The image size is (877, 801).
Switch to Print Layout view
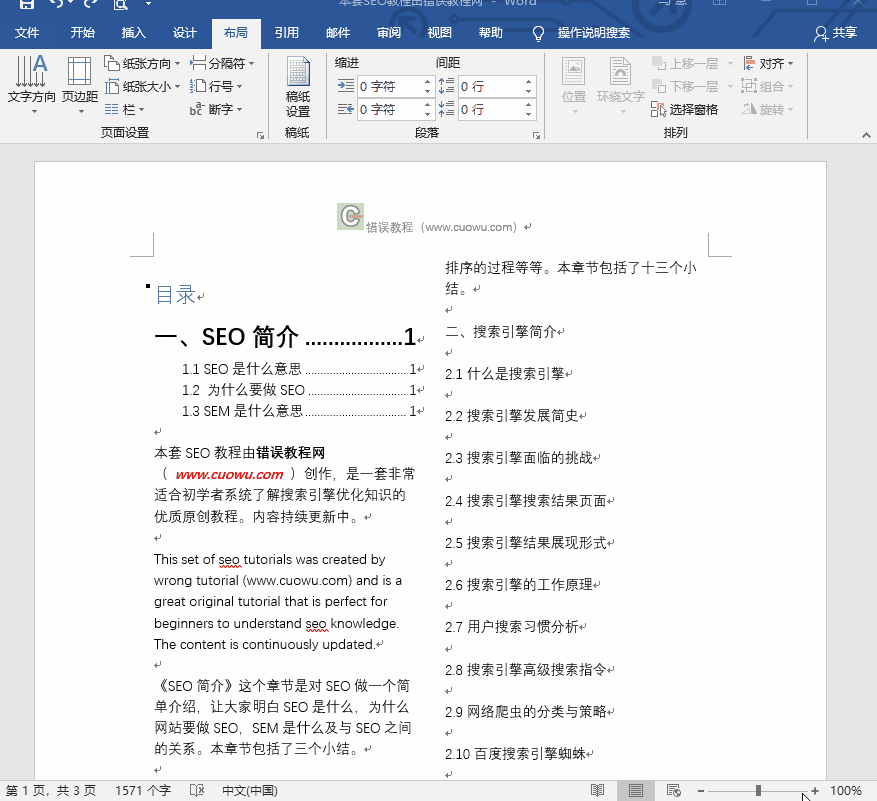pos(635,790)
